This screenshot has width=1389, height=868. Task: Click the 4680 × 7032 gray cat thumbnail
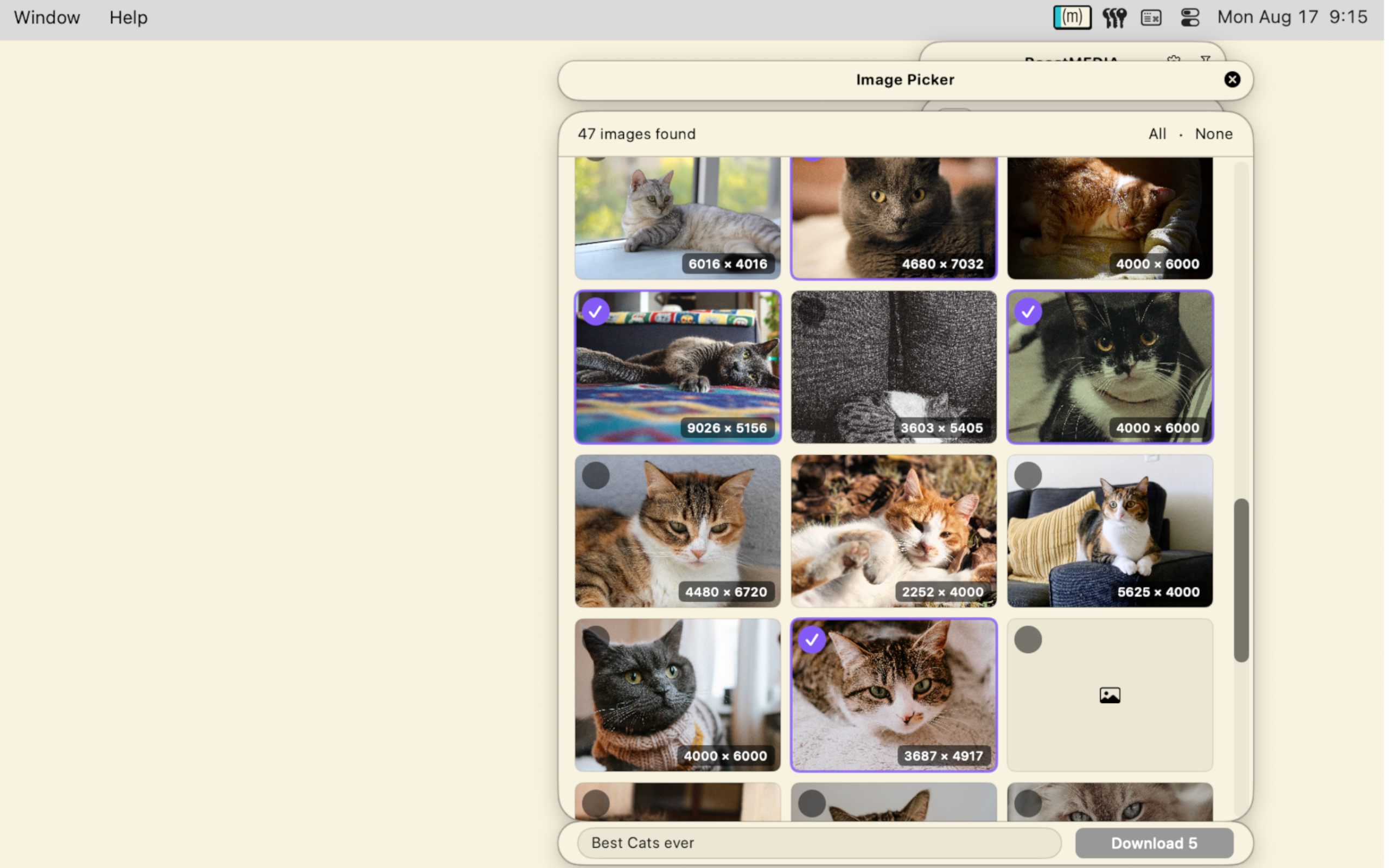(x=894, y=218)
